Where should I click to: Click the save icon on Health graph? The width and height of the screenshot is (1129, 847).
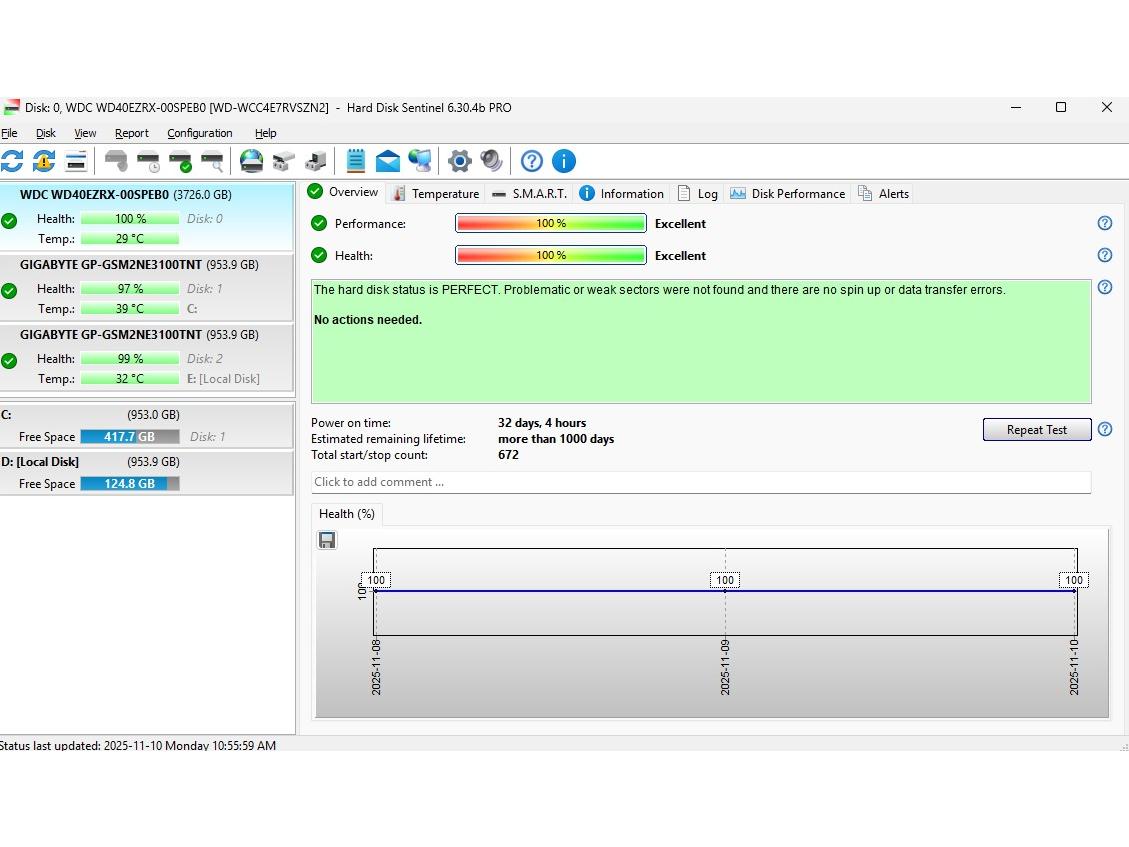point(327,540)
